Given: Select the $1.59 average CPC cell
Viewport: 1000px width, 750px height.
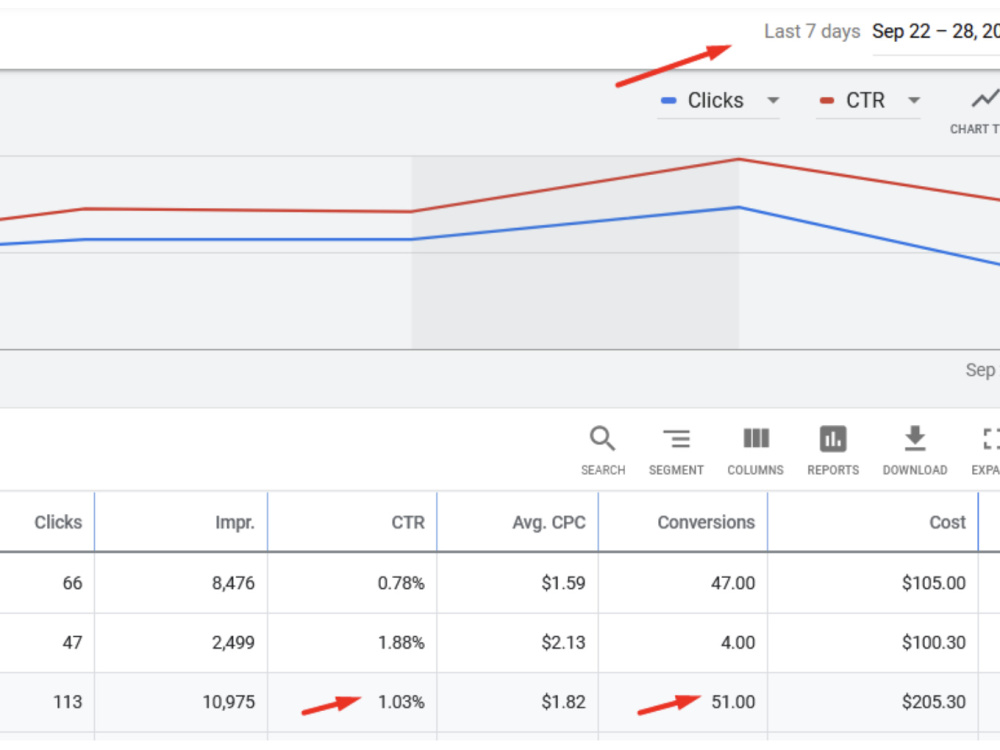Looking at the screenshot, I should coord(563,583).
